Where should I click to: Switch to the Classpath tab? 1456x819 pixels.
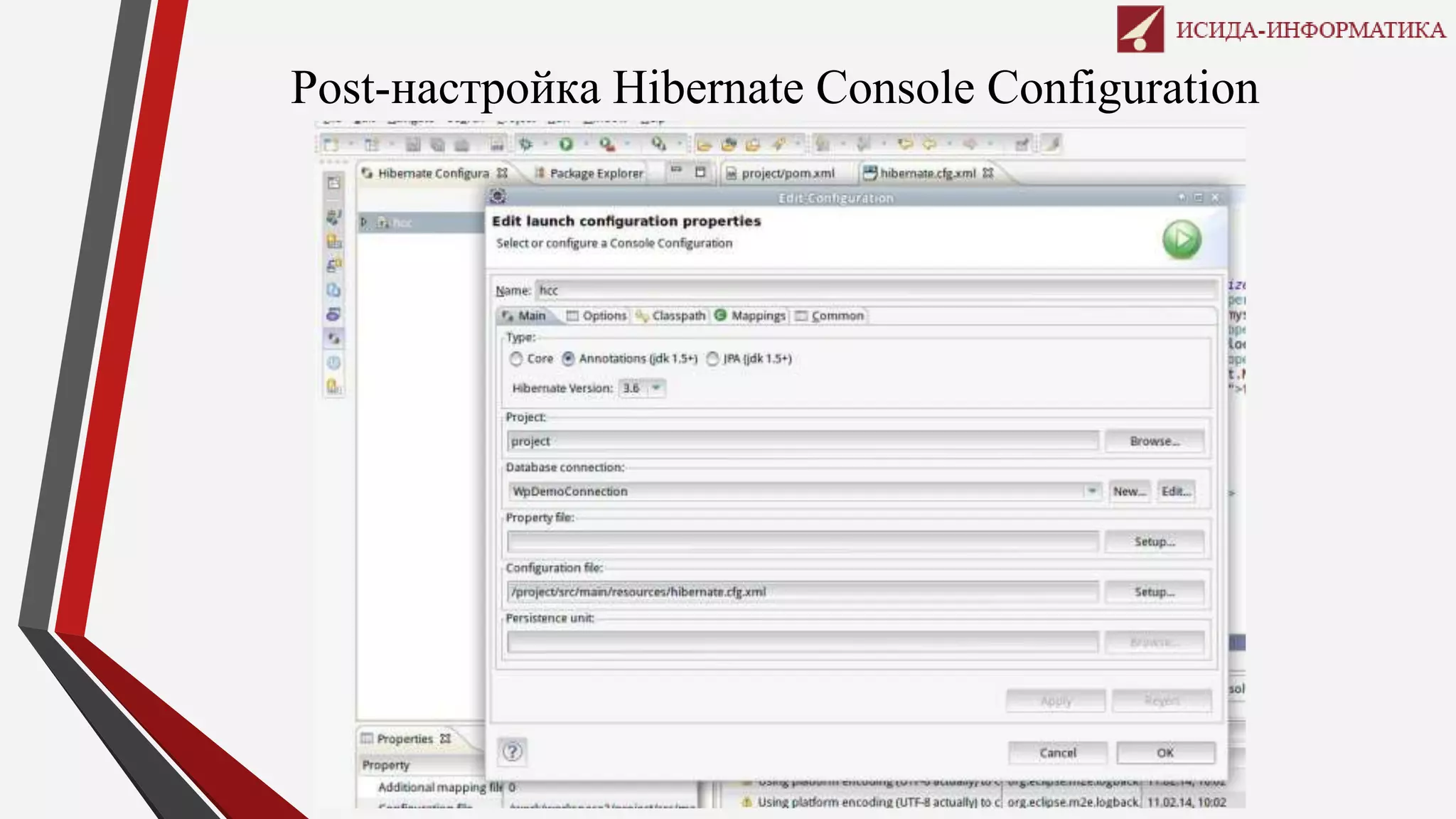670,316
